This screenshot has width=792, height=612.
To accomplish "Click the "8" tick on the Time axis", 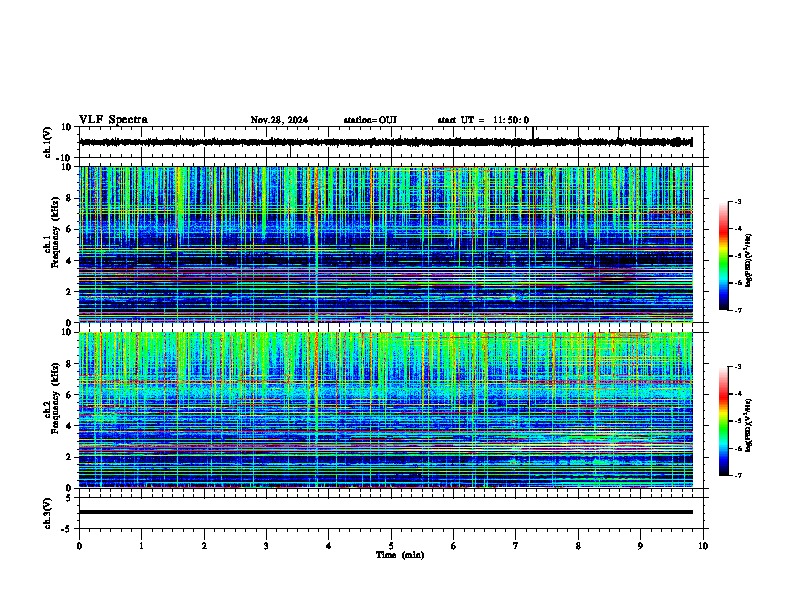I will [578, 546].
